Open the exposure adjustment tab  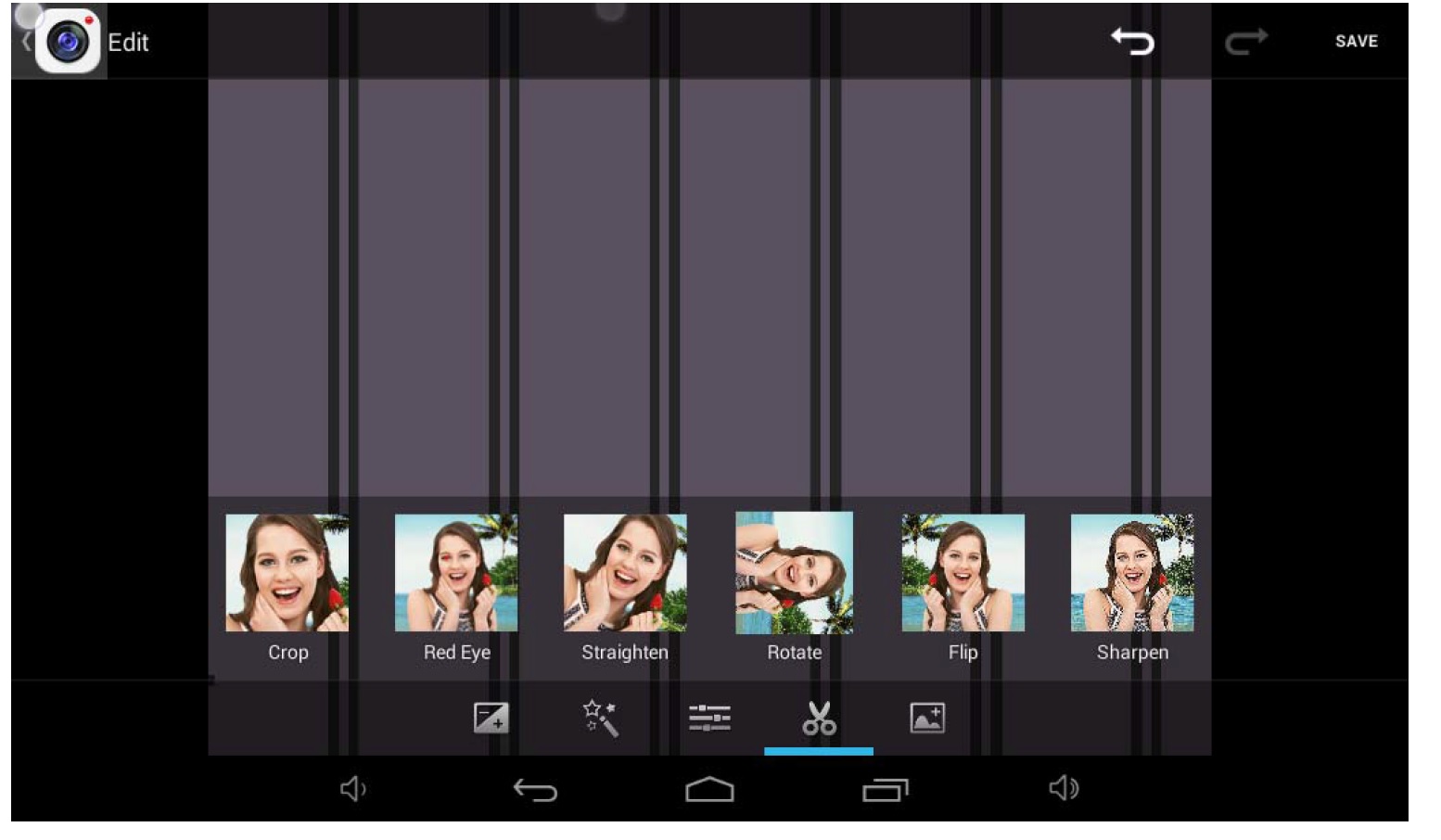pyautogui.click(x=491, y=718)
